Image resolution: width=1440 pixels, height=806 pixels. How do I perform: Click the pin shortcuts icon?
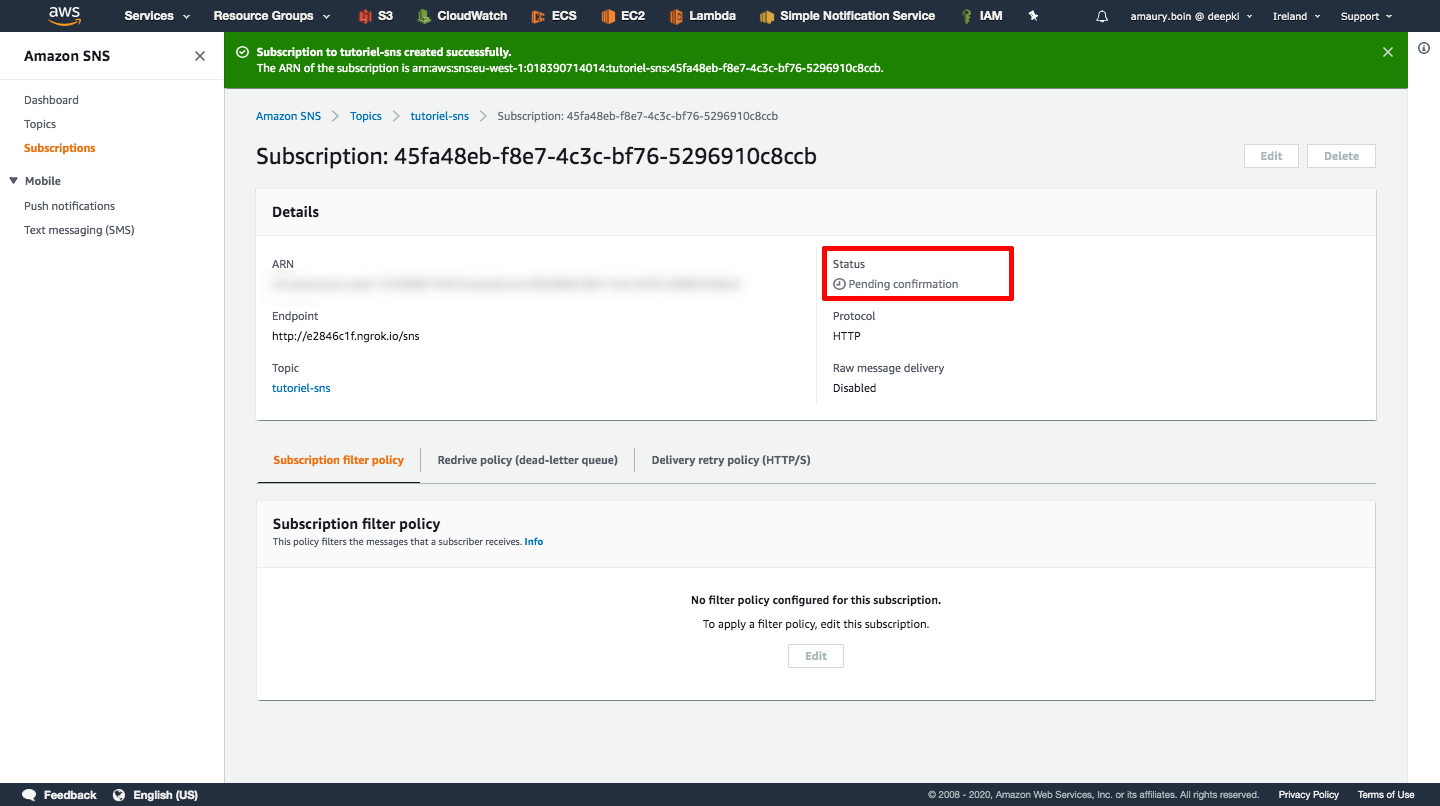pos(1034,16)
